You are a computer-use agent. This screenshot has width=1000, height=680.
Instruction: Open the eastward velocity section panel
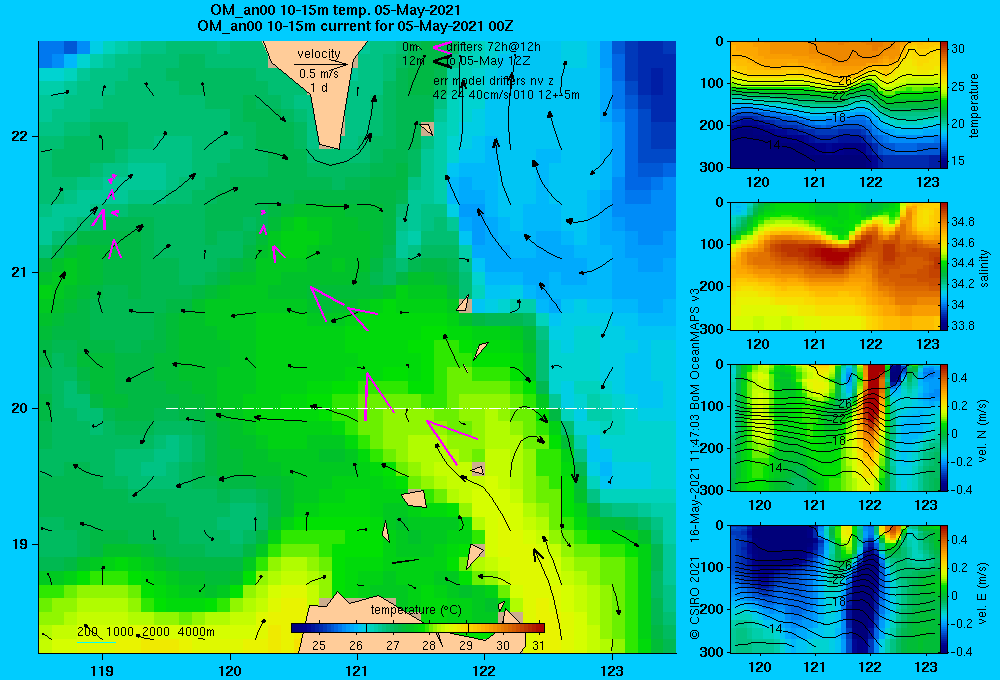point(835,589)
